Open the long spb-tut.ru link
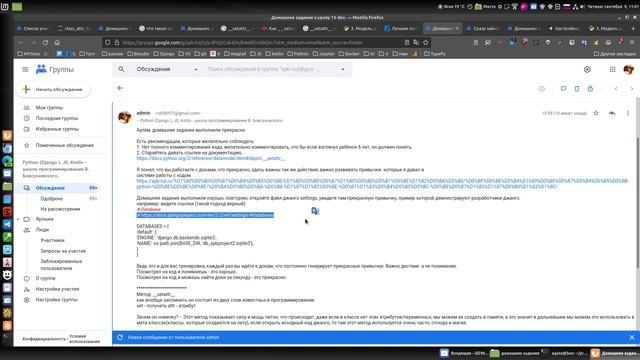The width and height of the screenshot is (640, 360). pos(382,183)
